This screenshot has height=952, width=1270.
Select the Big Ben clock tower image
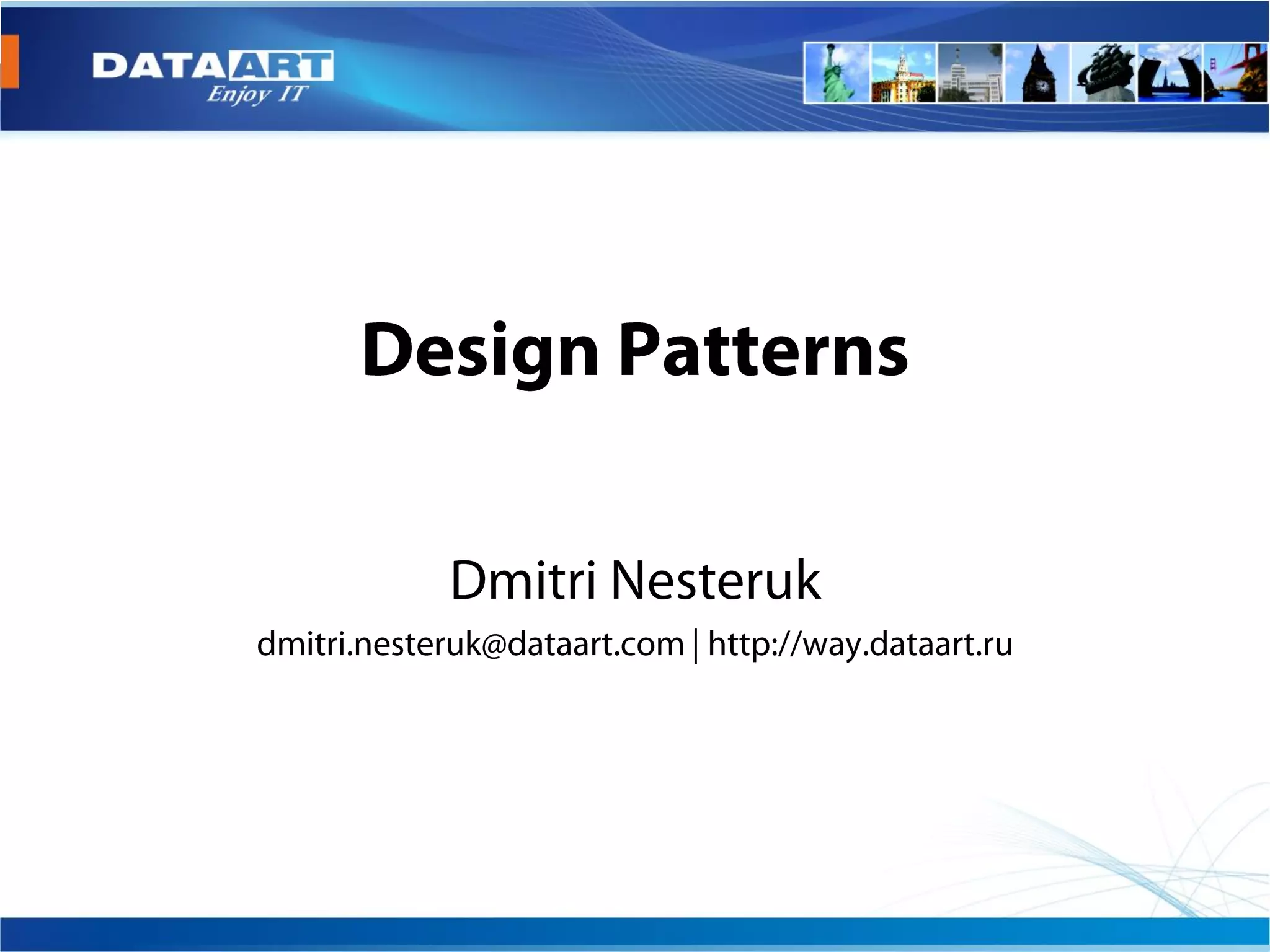point(1037,73)
